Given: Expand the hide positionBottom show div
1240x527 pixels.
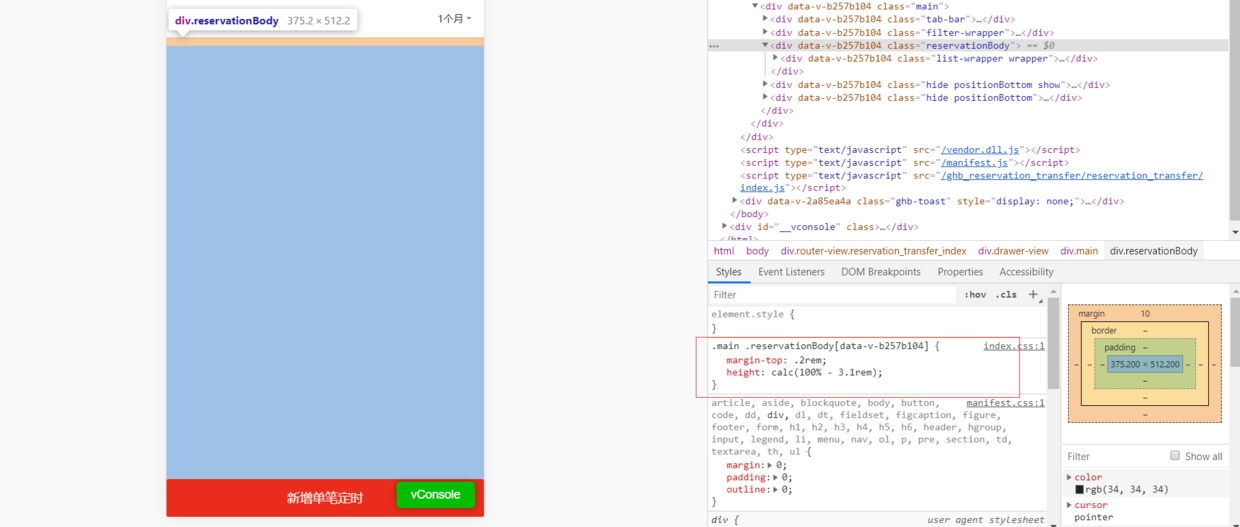Looking at the screenshot, I should tap(765, 84).
